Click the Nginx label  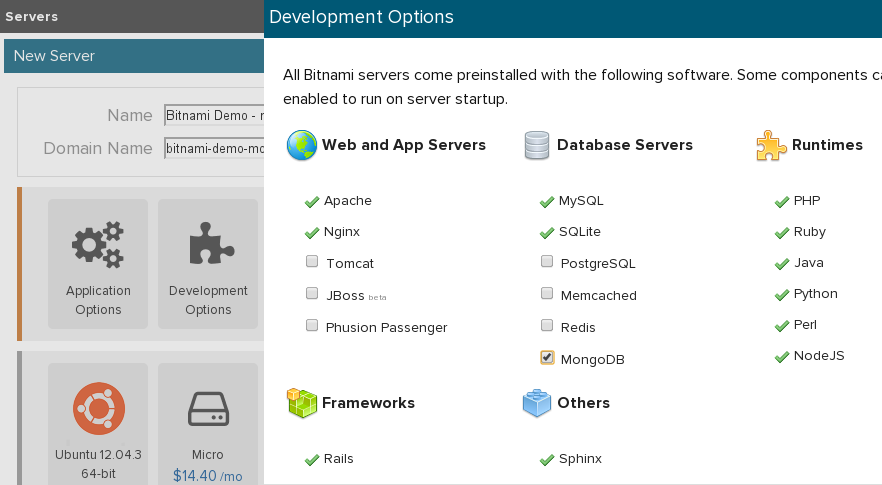342,232
